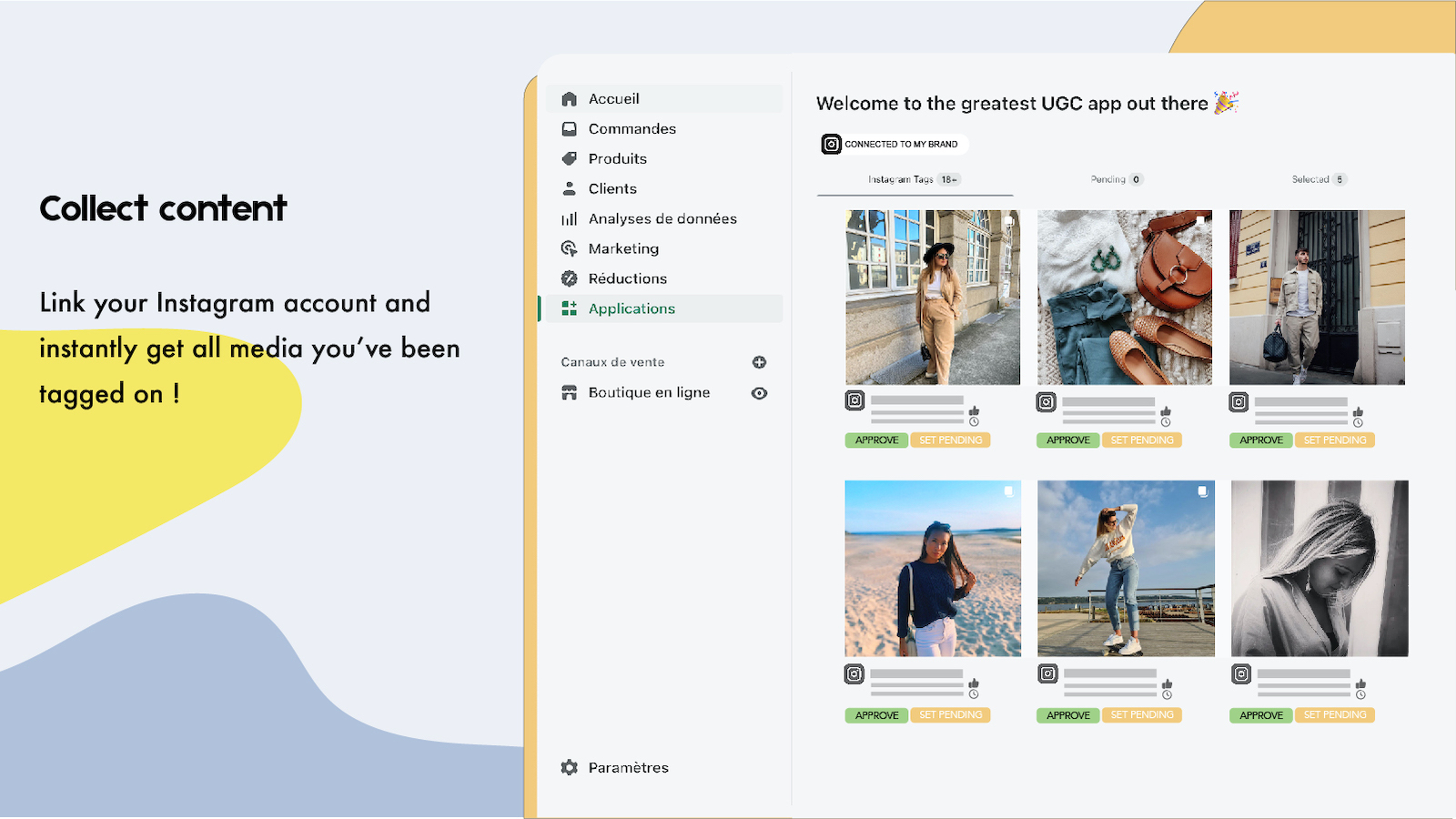This screenshot has width=1456, height=819.
Task: Click the Produits tag icon
Action: 570,158
